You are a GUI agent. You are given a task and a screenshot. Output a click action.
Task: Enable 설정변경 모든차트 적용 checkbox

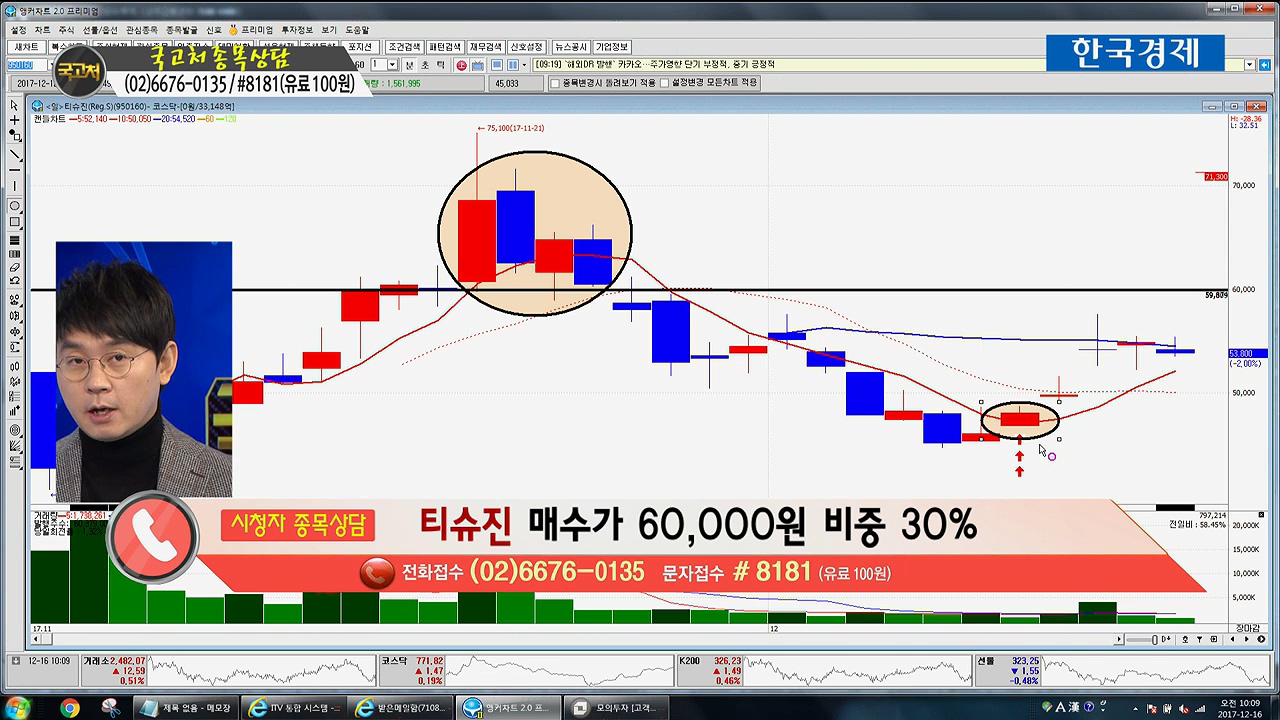tap(664, 83)
